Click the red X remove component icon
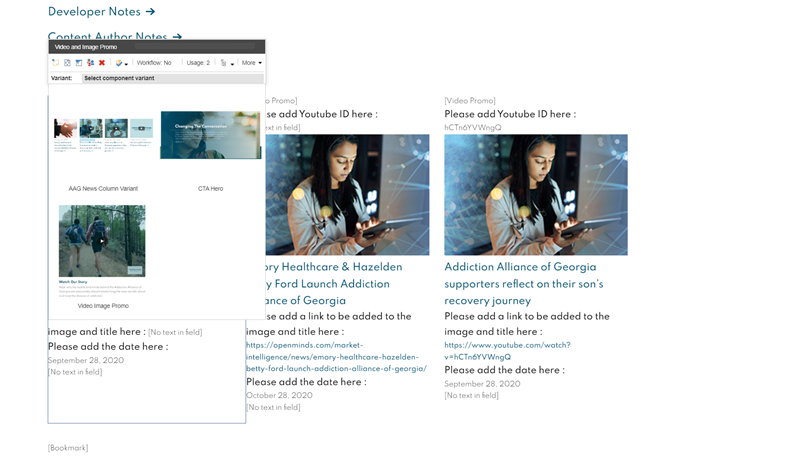This screenshot has width=800, height=464. (102, 63)
